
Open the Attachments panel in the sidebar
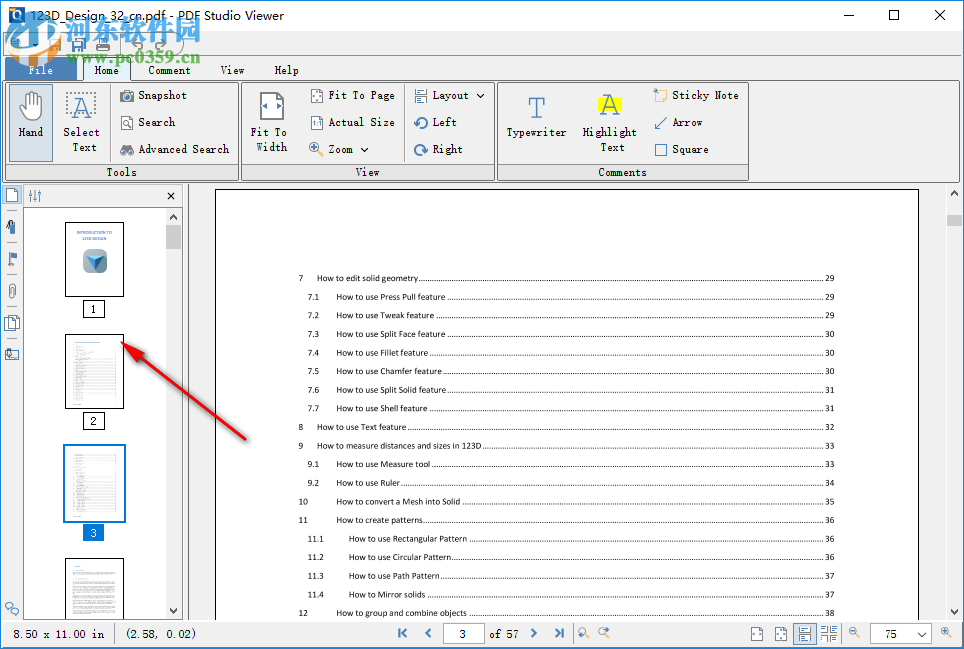point(11,291)
